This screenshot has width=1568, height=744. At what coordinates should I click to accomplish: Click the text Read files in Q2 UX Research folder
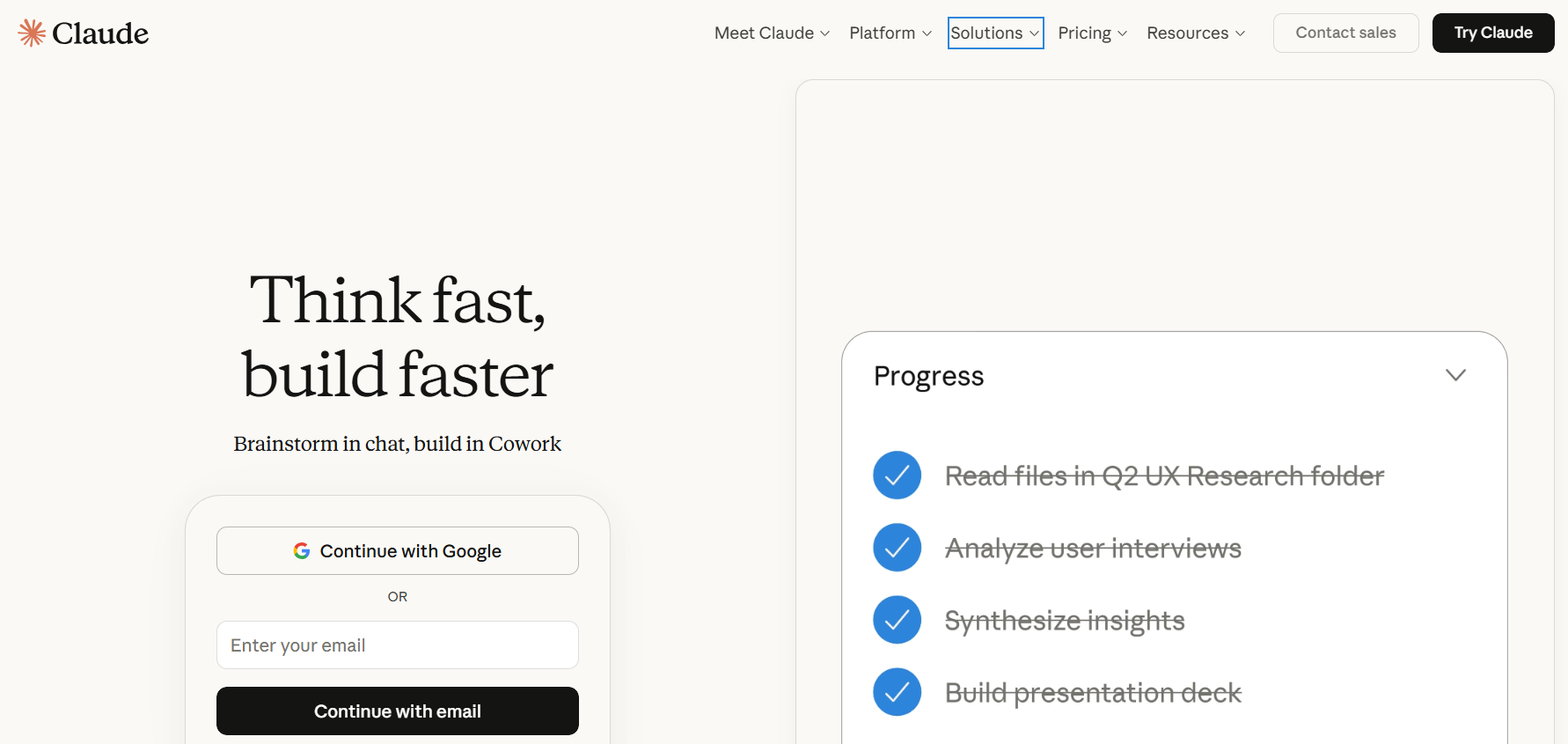coord(1164,475)
